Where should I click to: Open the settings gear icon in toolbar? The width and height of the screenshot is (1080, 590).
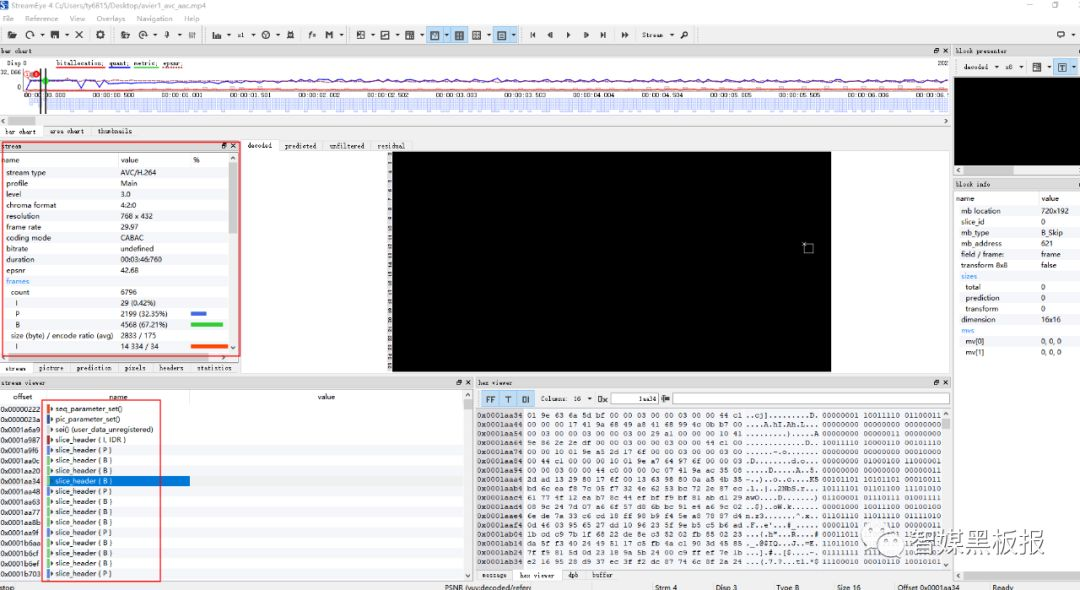tap(101, 33)
